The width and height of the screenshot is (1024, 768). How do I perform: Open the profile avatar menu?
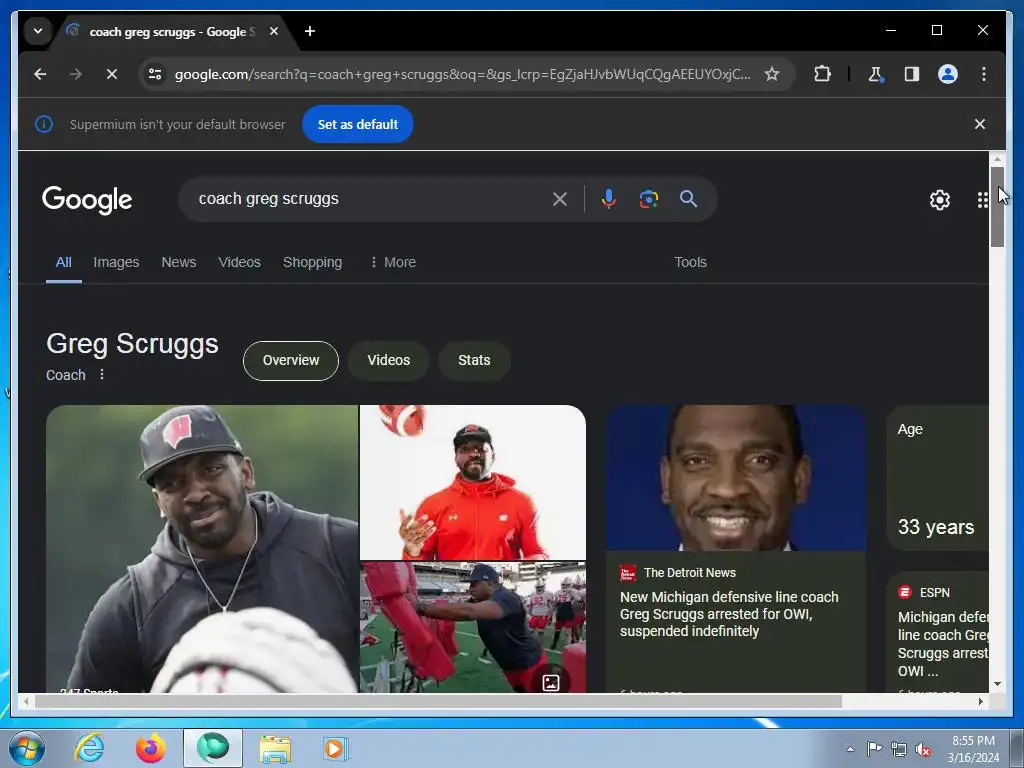(948, 74)
